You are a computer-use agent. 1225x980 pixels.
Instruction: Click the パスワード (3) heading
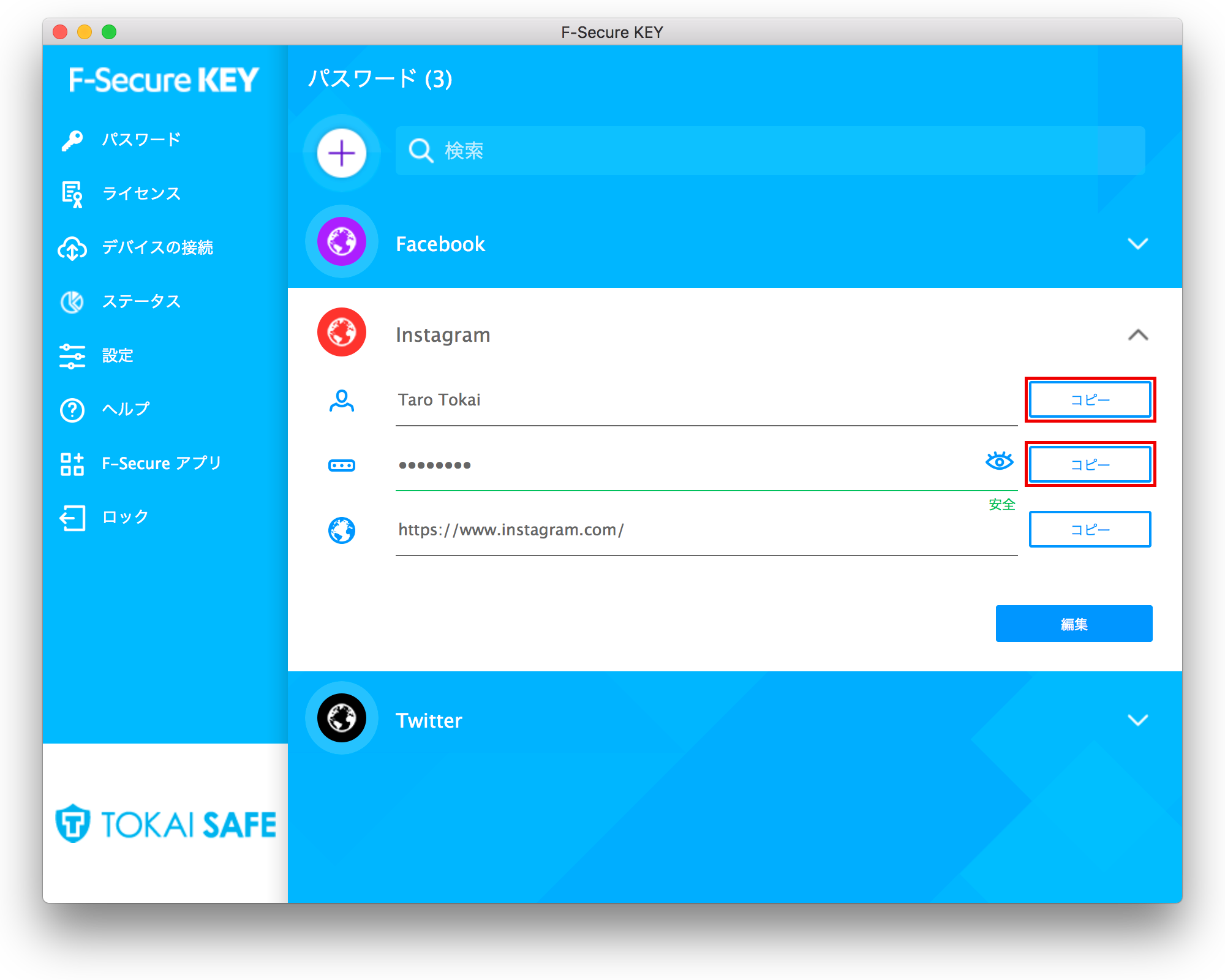380,78
